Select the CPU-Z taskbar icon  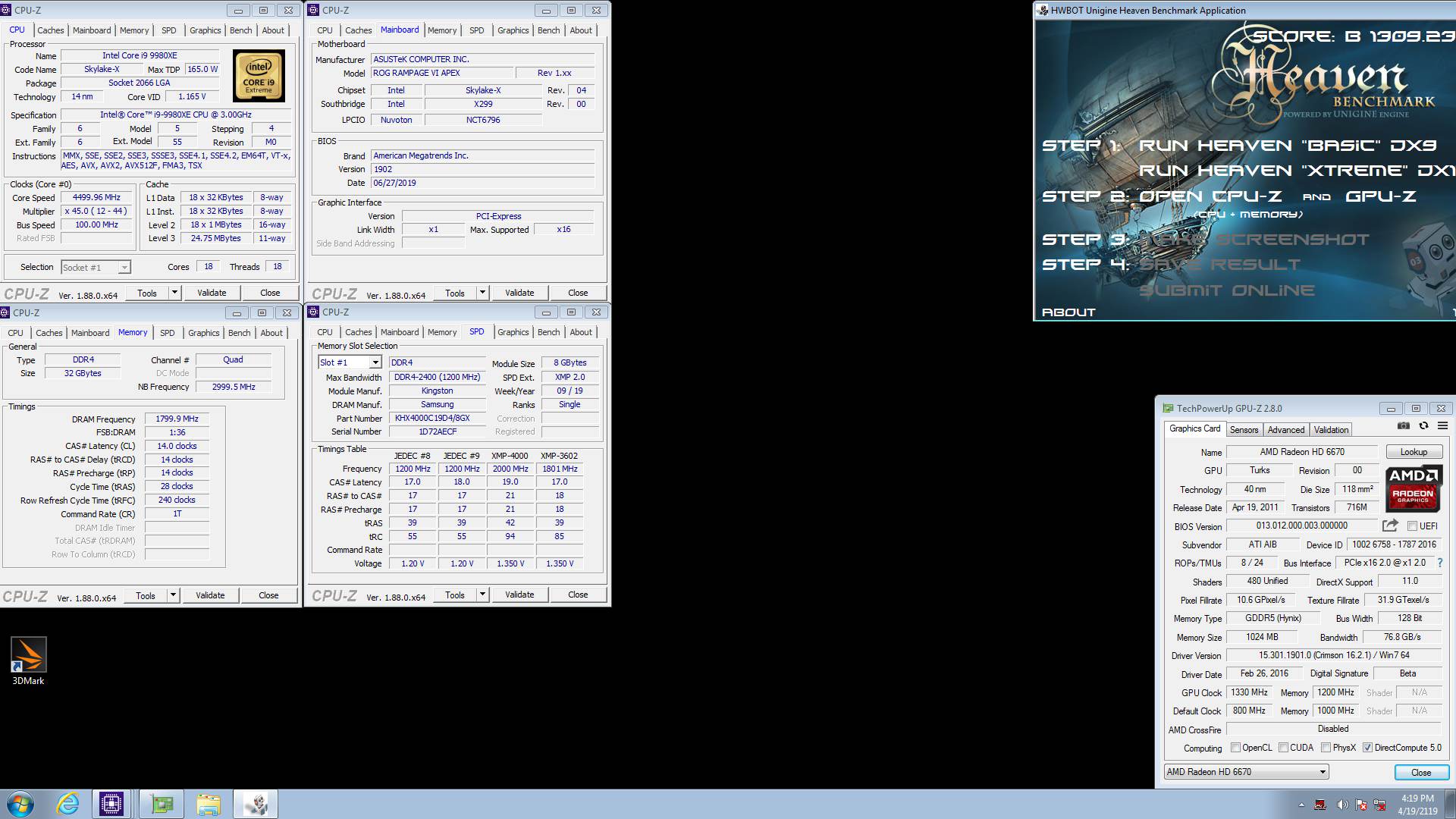click(111, 804)
